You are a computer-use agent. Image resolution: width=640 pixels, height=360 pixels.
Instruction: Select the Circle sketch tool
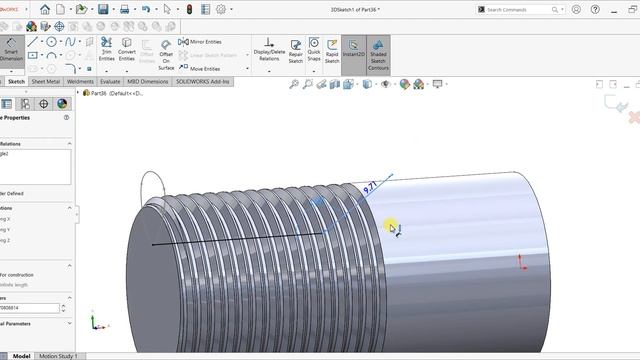point(51,42)
